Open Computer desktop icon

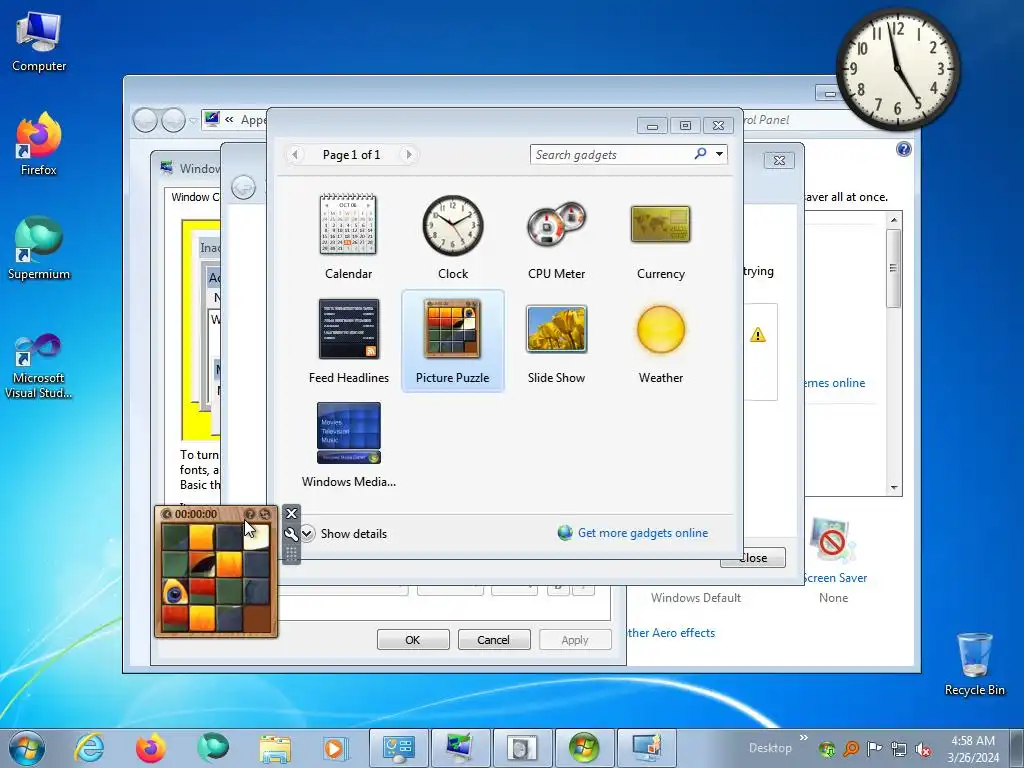pos(39,42)
